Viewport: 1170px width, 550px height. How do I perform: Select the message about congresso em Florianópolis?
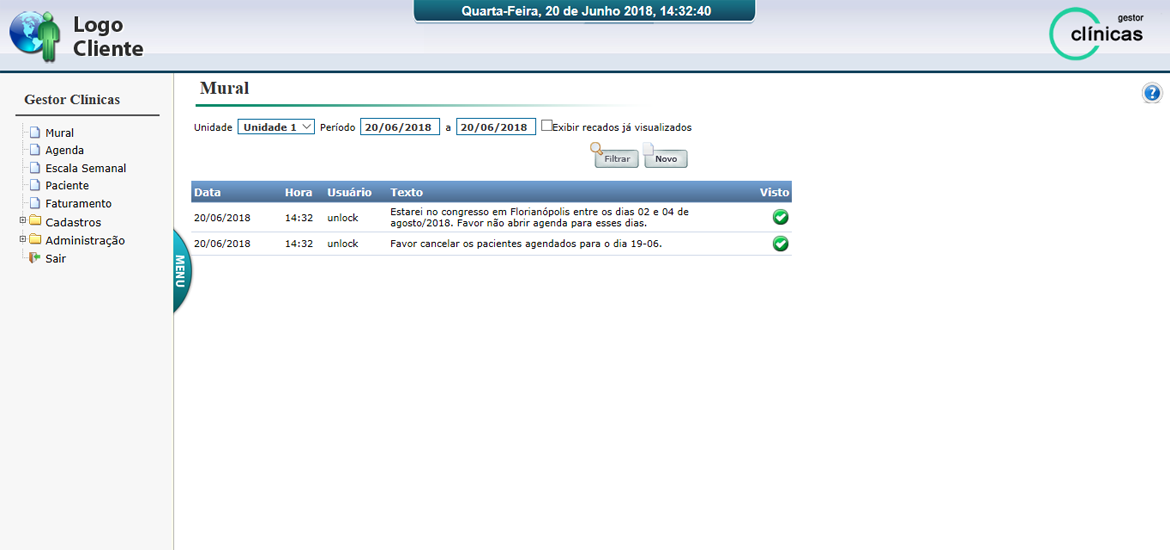click(539, 217)
